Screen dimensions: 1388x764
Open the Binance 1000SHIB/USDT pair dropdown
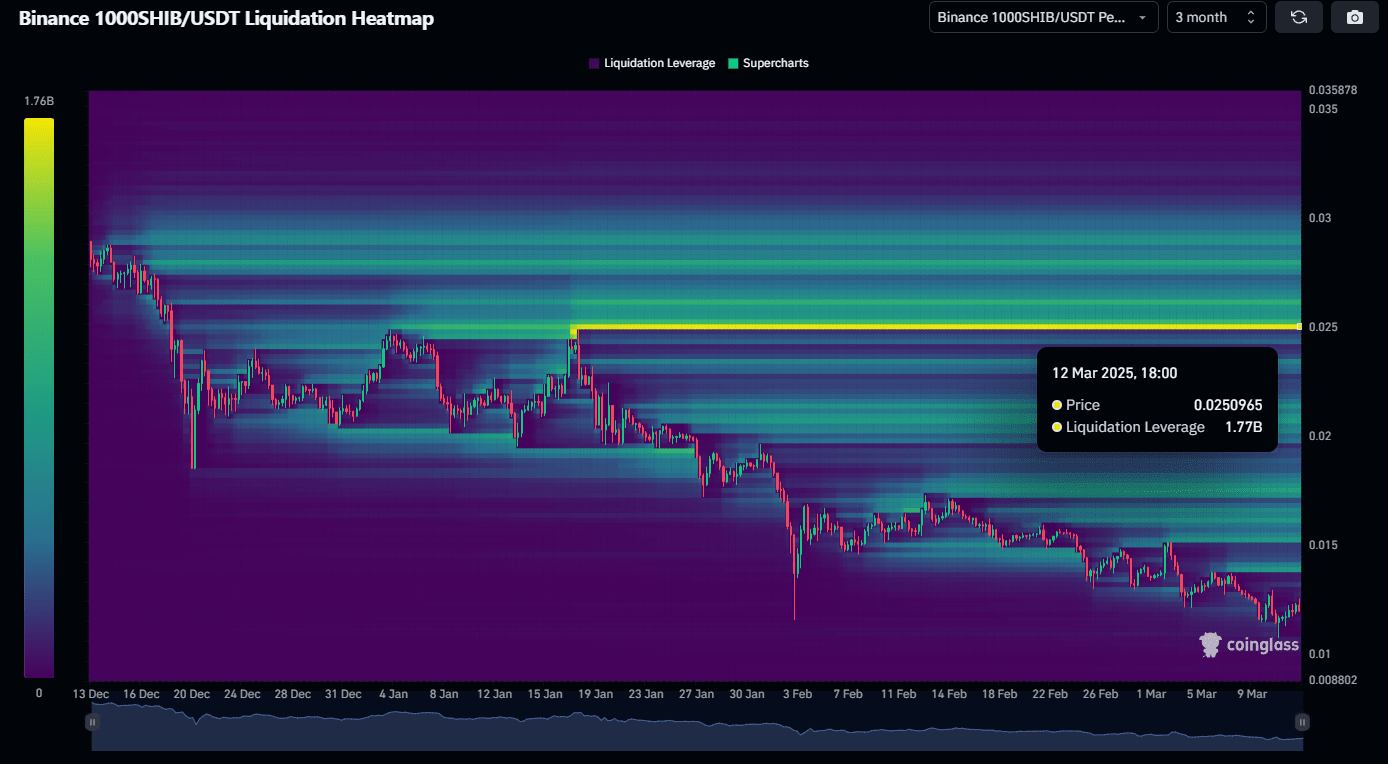click(1043, 17)
